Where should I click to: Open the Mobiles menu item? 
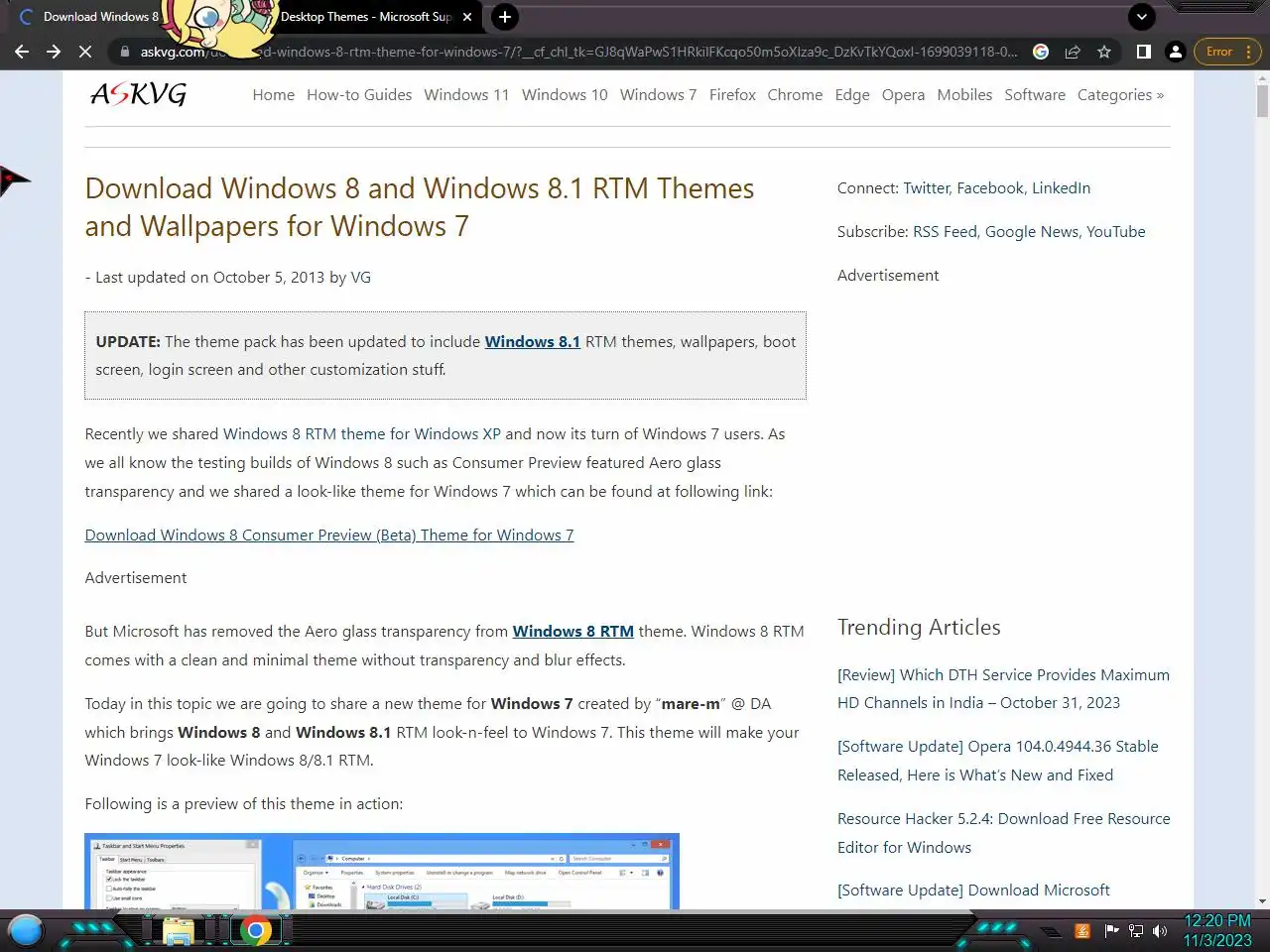(964, 95)
